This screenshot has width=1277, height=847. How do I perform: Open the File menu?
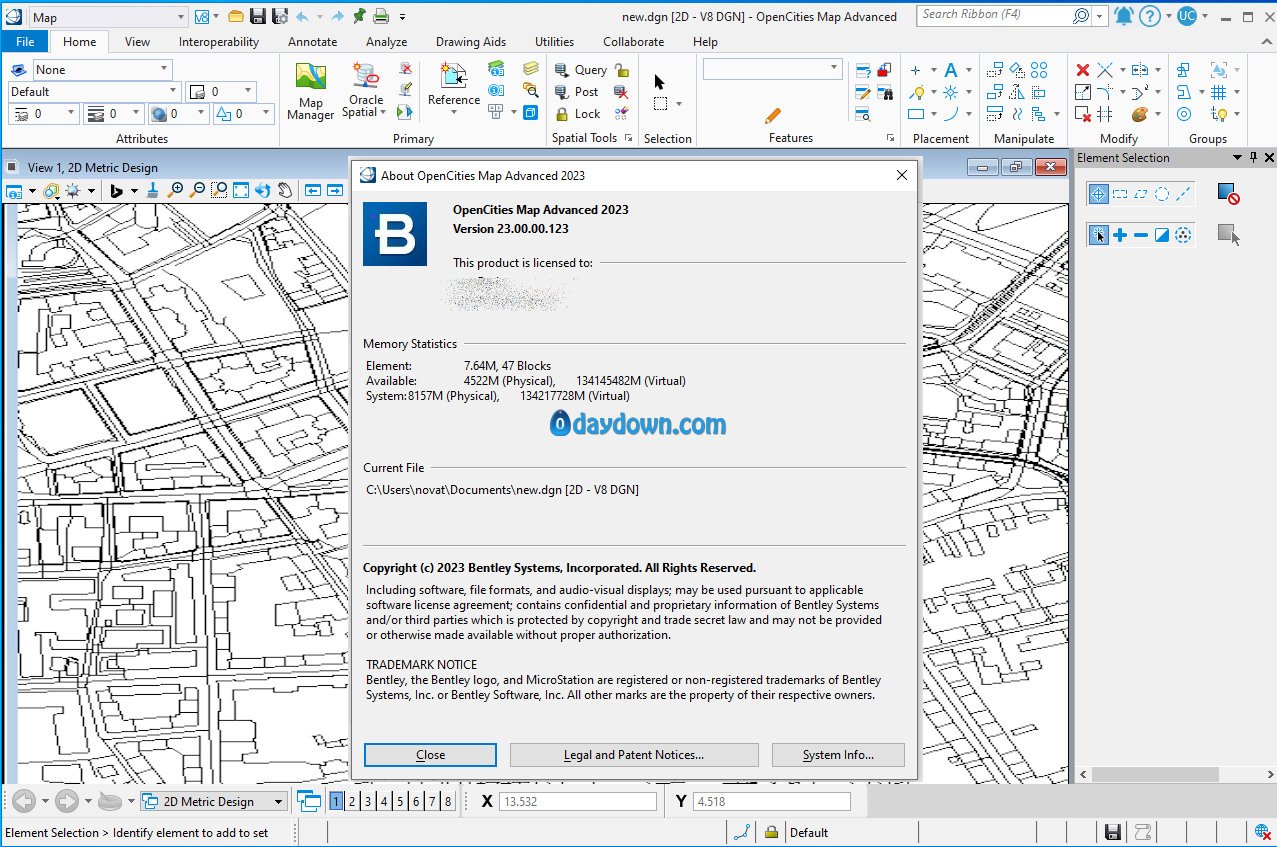pyautogui.click(x=25, y=42)
